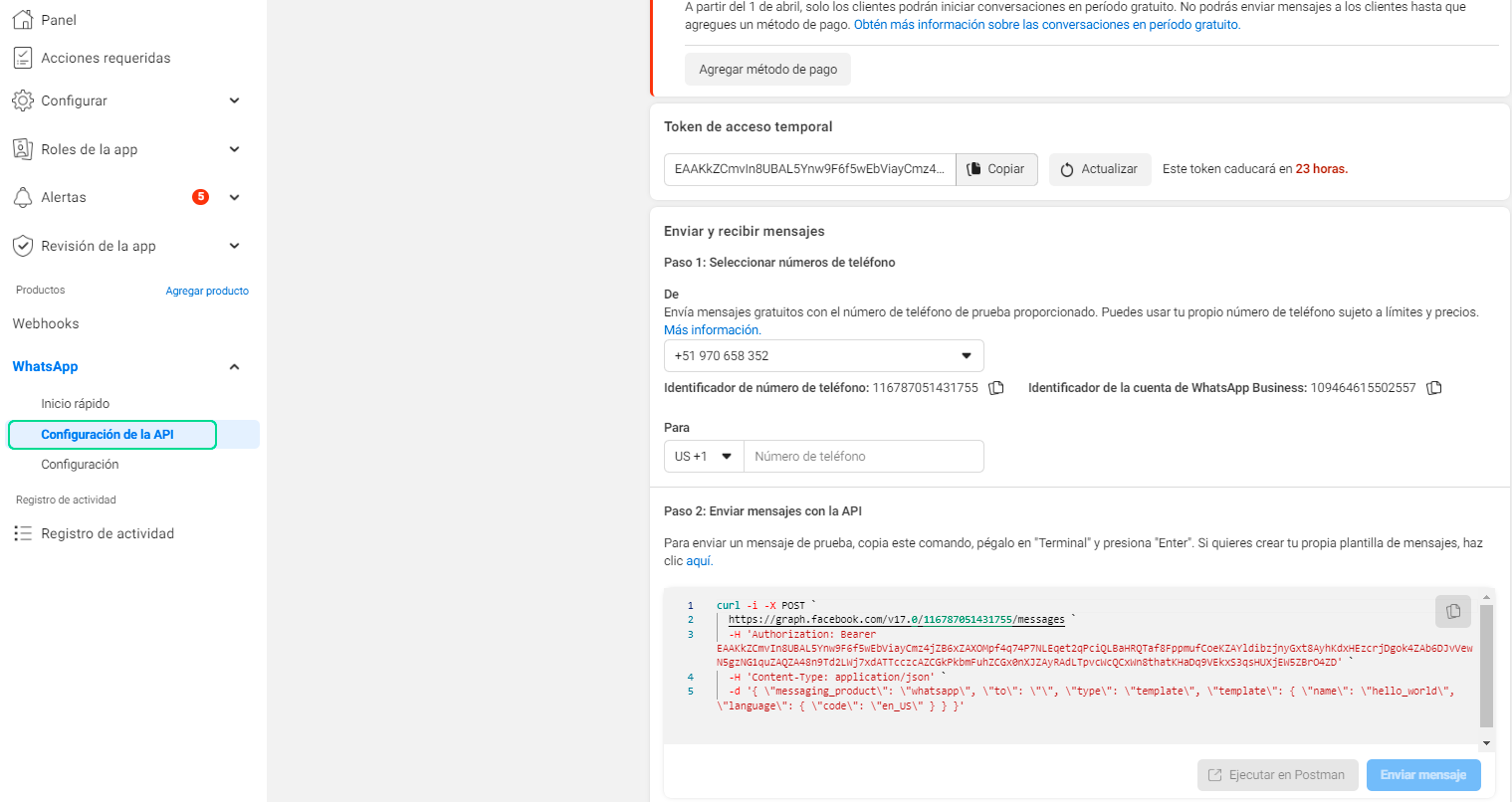Click the Número de teléfono input field
This screenshot has width=1512, height=802.
(863, 457)
